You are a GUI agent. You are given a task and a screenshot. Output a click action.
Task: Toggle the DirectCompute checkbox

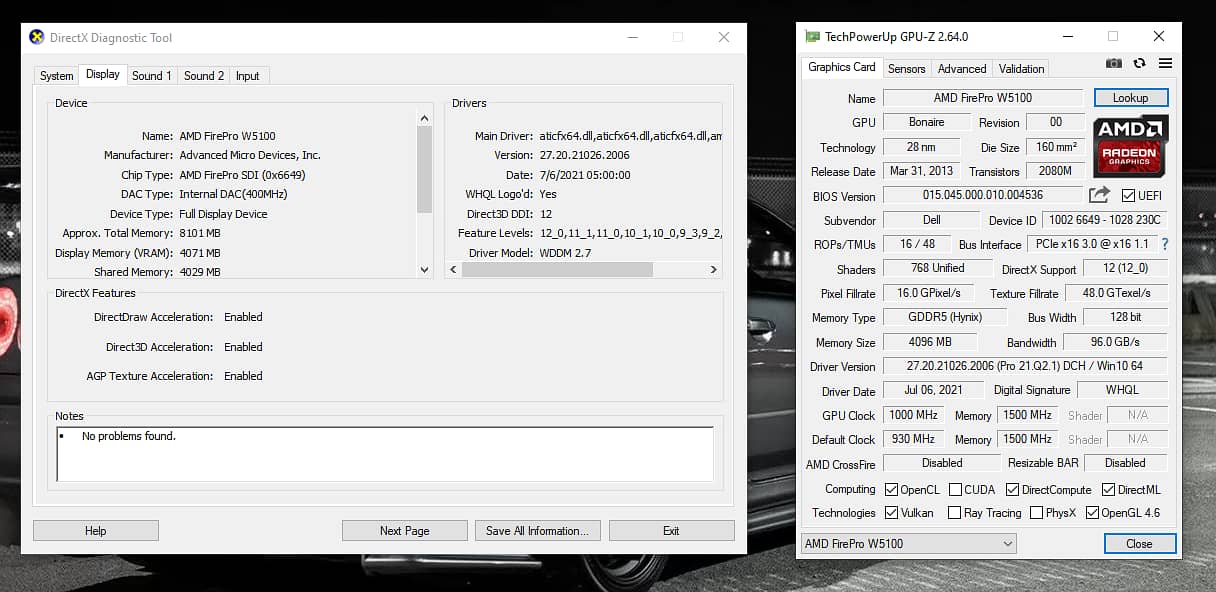(x=1012, y=490)
